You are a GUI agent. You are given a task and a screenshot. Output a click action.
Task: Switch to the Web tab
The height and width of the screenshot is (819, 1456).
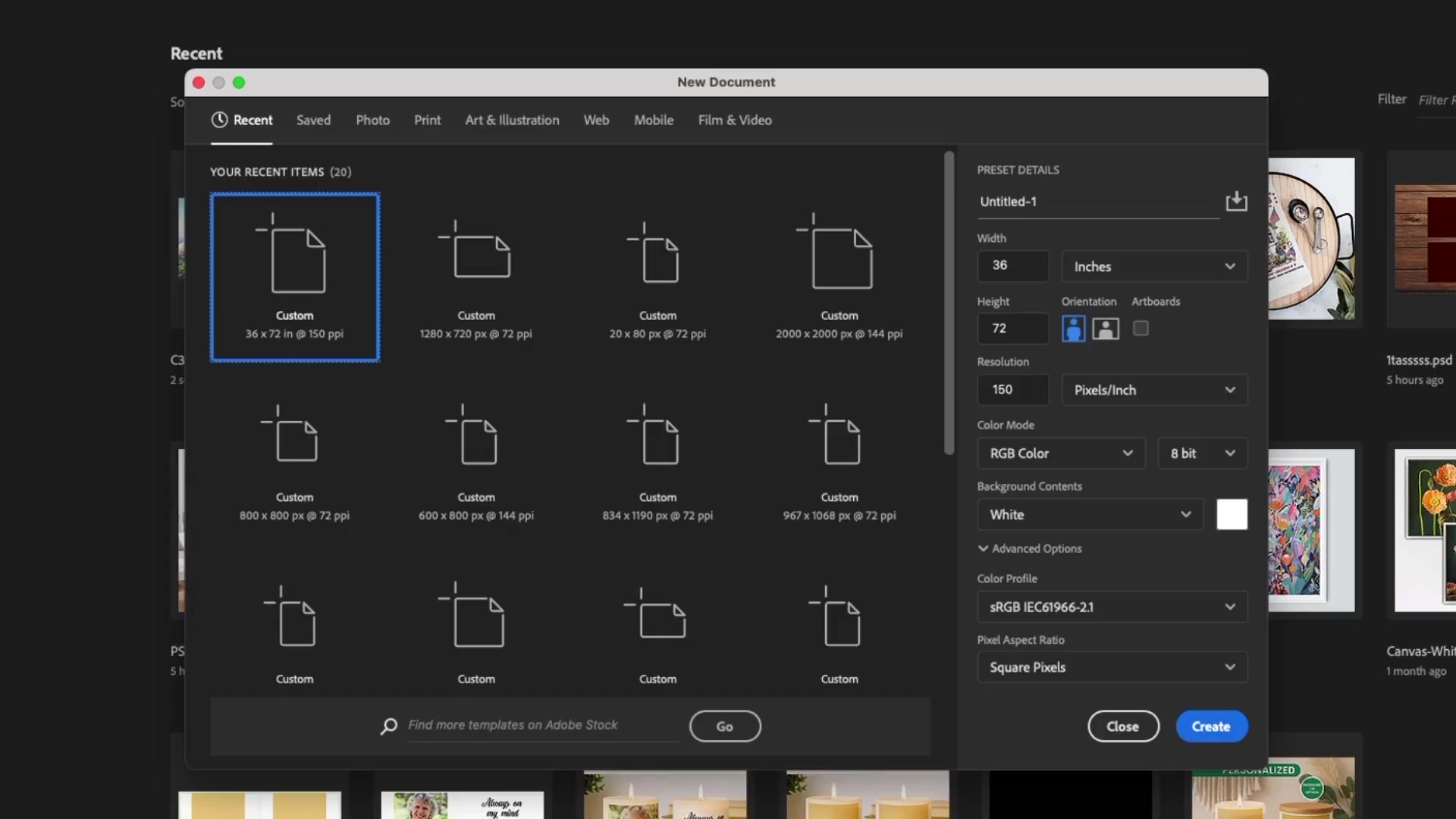coord(596,120)
